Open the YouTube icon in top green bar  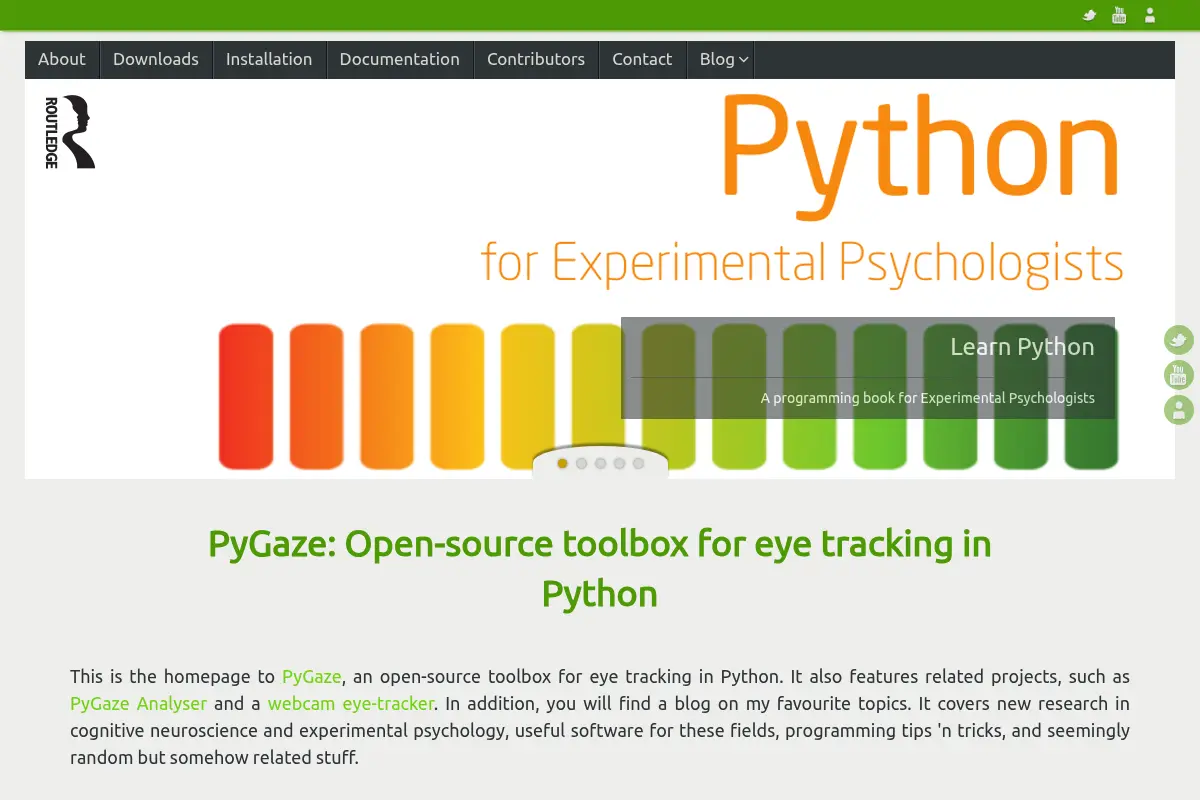coord(1119,15)
